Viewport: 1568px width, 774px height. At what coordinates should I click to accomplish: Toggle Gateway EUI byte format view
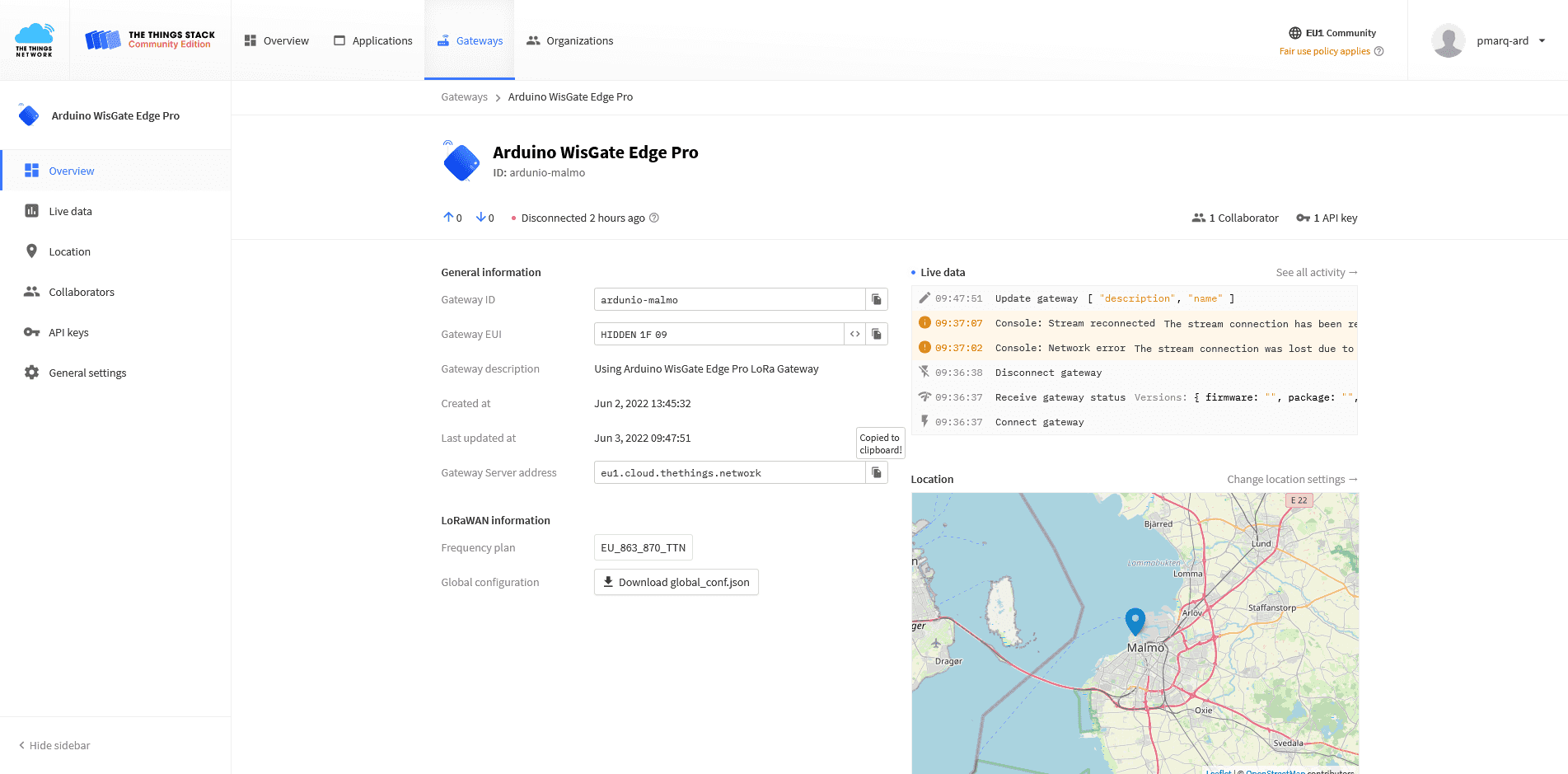[x=854, y=334]
